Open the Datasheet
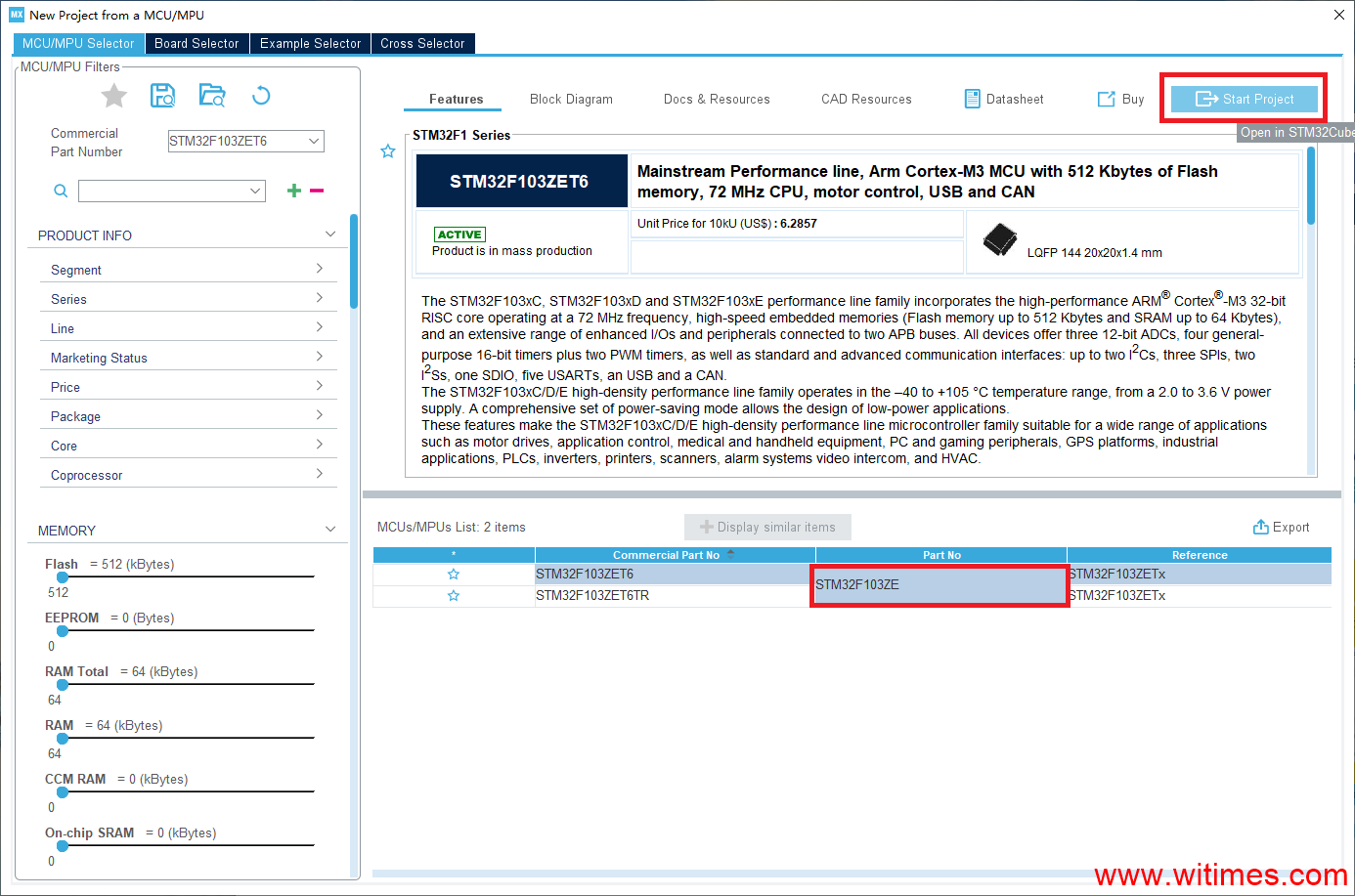This screenshot has width=1355, height=896. [x=1004, y=100]
